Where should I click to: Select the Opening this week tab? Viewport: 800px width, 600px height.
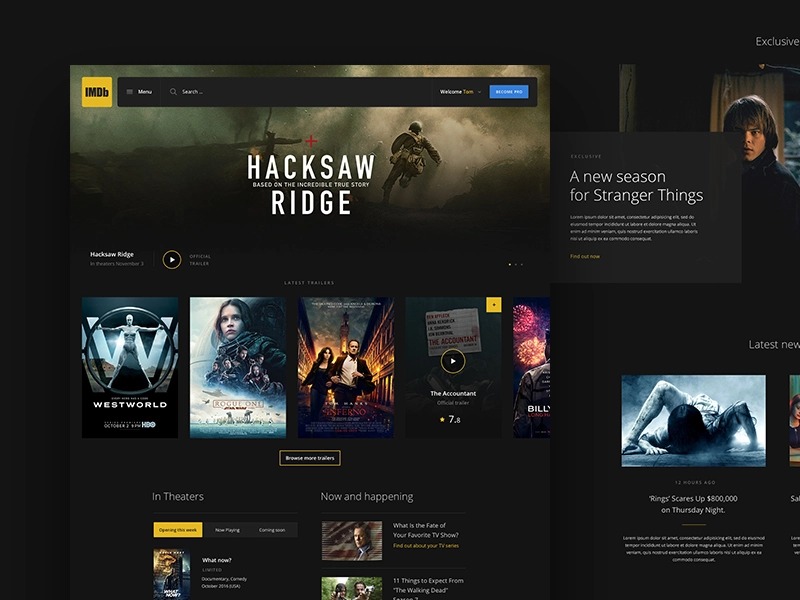178,530
